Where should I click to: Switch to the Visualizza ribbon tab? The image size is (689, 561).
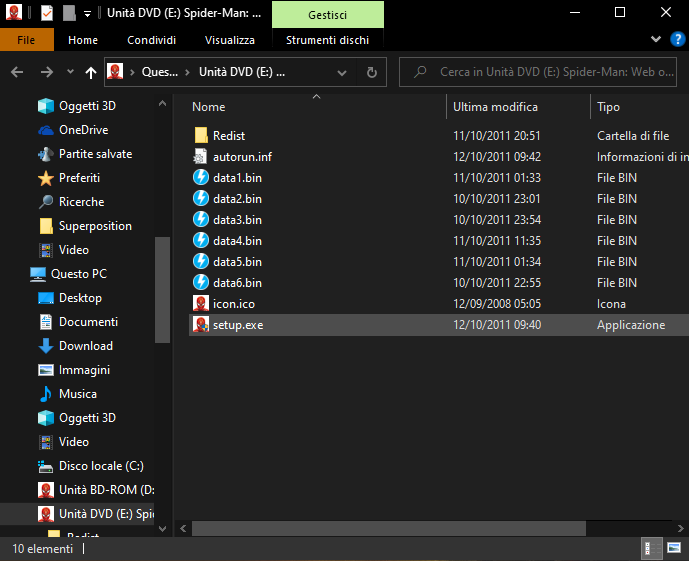(x=229, y=40)
